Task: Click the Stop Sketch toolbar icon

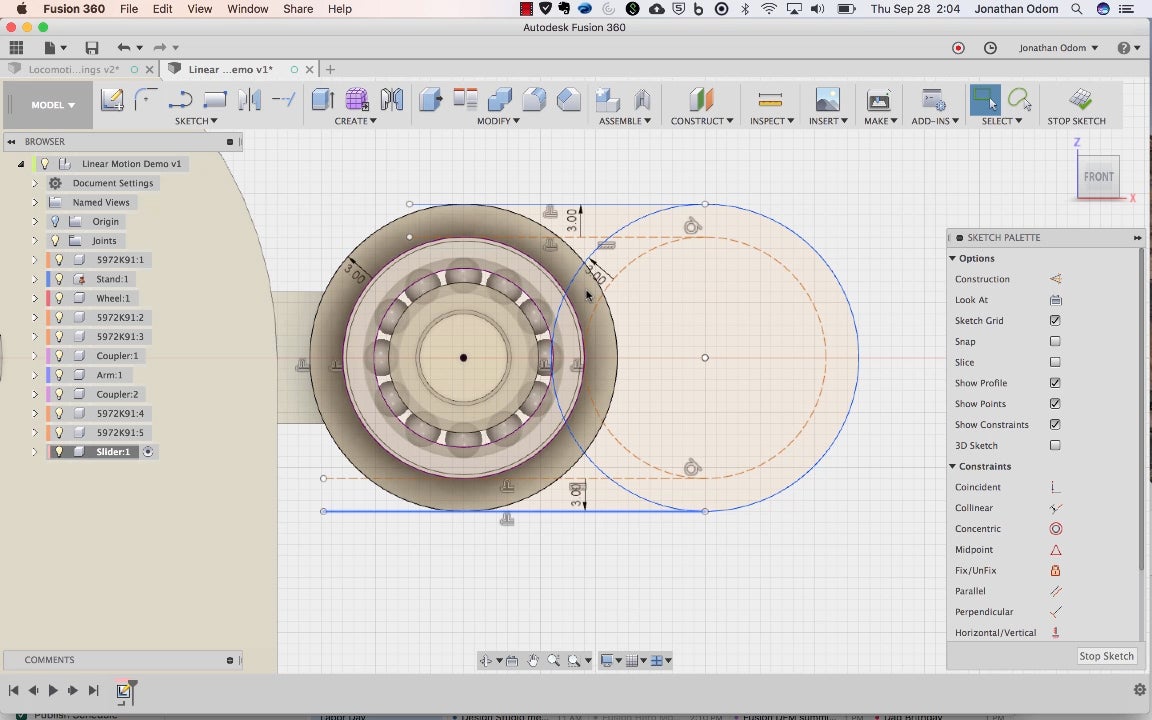Action: click(x=1080, y=99)
